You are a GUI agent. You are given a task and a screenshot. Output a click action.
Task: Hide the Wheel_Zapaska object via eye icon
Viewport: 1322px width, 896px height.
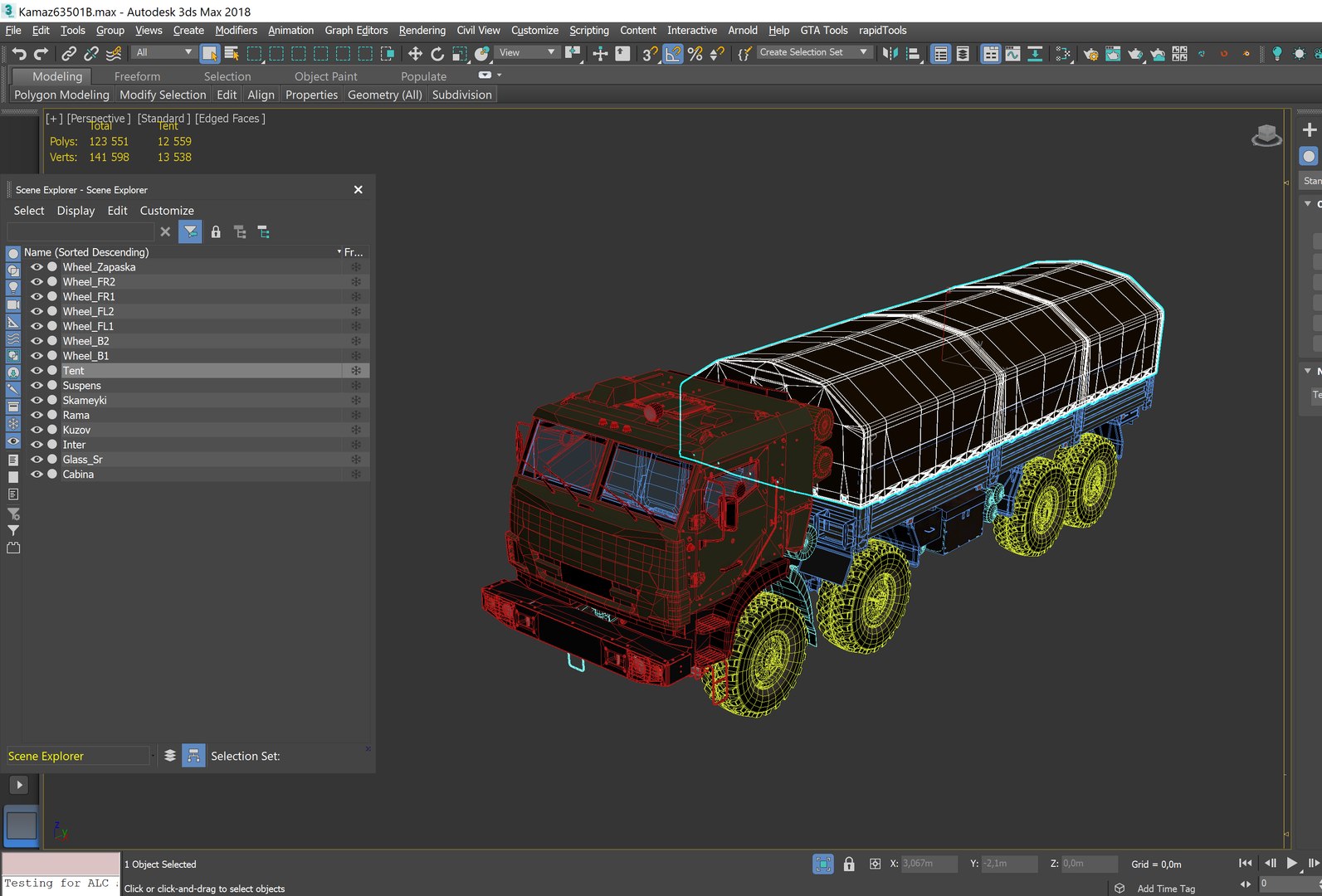click(37, 267)
